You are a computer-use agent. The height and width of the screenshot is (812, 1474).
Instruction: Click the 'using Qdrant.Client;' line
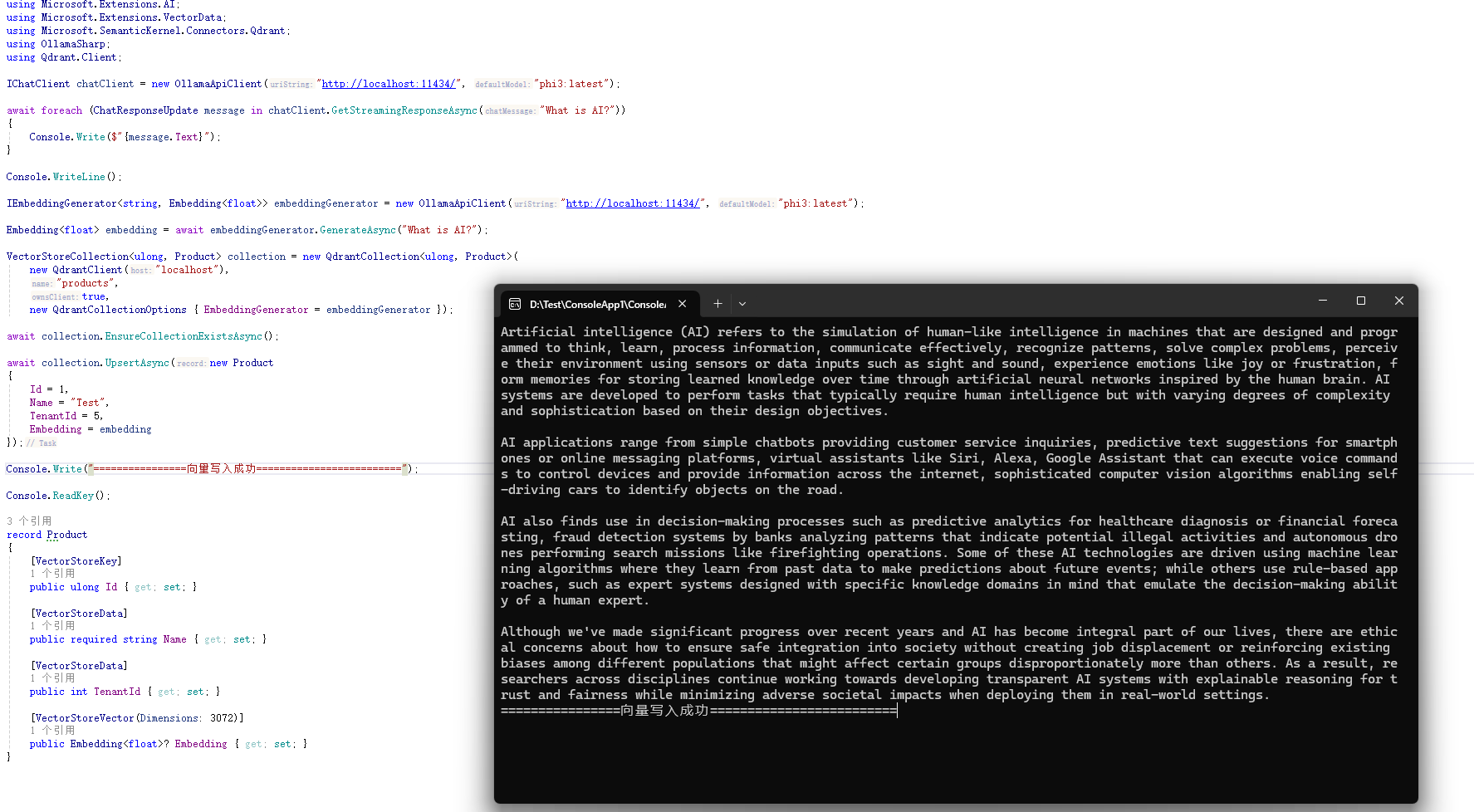(x=64, y=57)
